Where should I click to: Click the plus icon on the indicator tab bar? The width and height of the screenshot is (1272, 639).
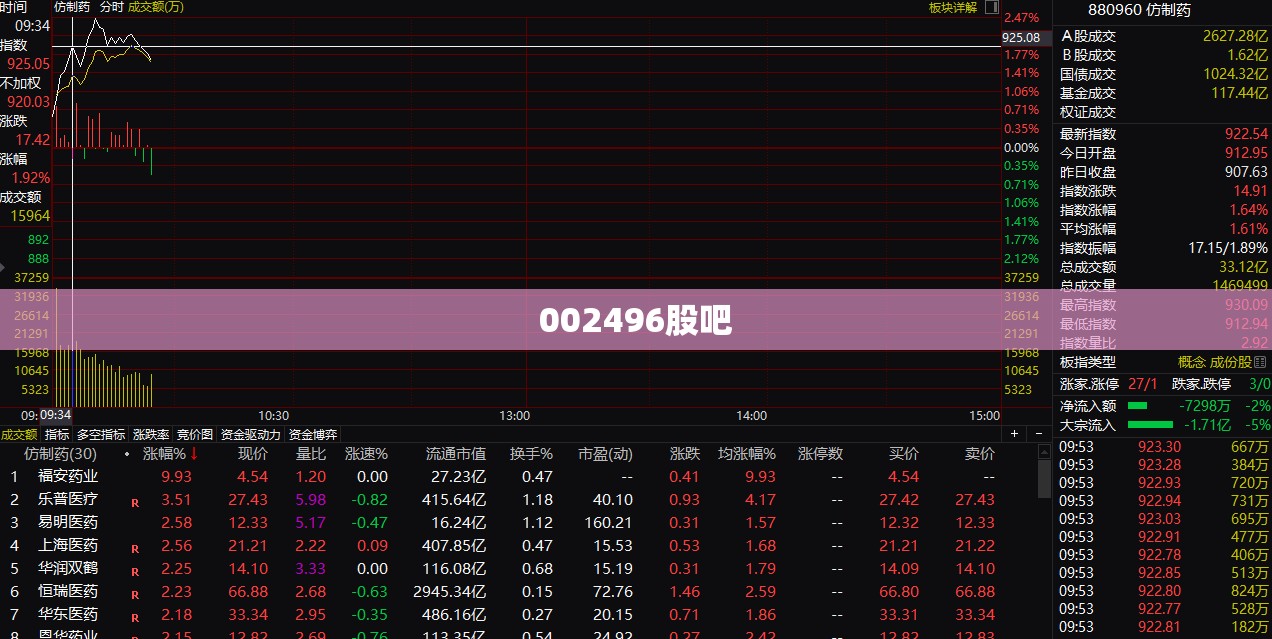coord(1013,434)
